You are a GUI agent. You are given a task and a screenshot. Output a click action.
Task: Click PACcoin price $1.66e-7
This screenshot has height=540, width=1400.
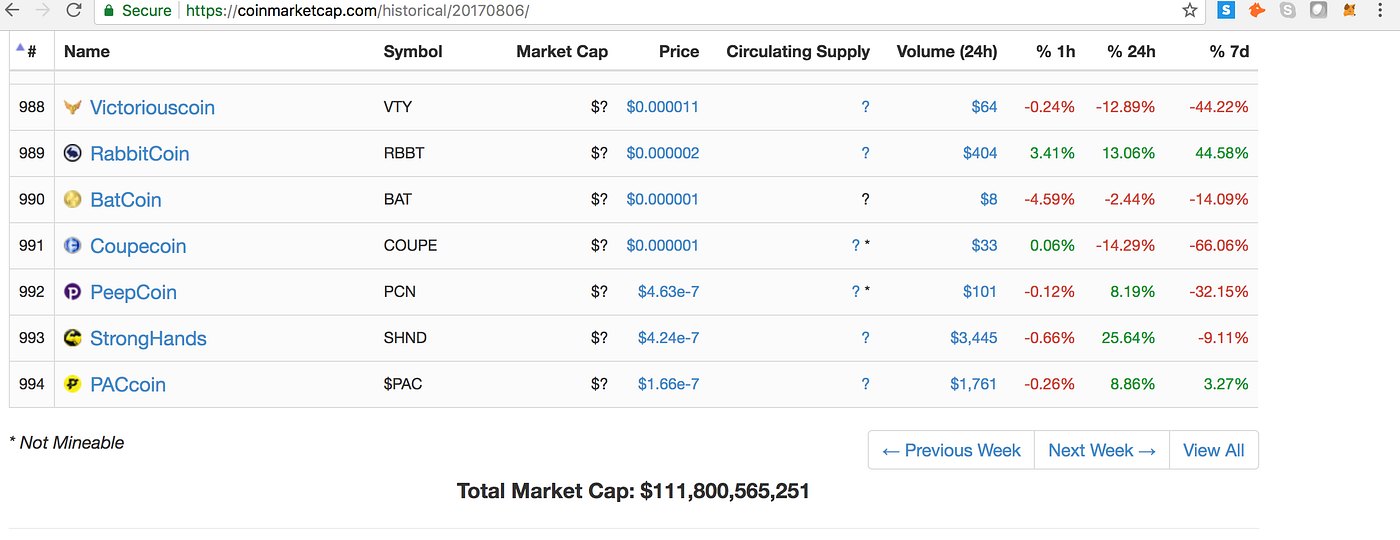[x=669, y=383]
